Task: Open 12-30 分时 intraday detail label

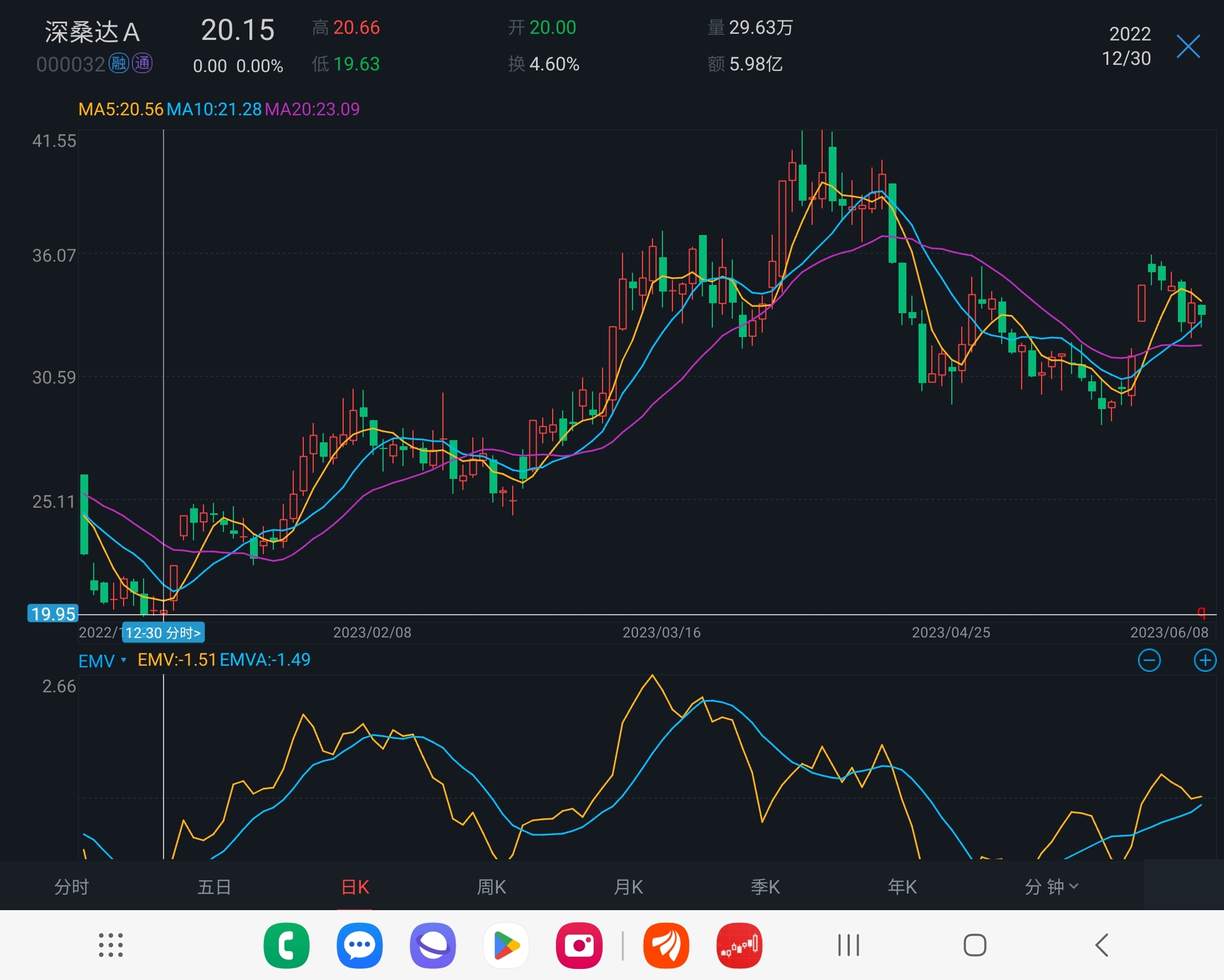Action: (x=163, y=632)
